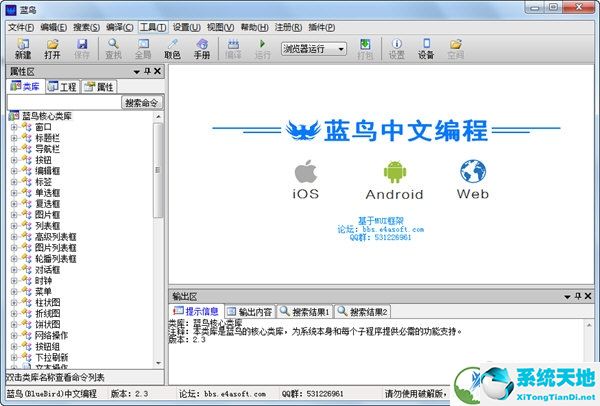Expand the 按钮 tree node
Screen dimensions: 600x406
pos(14,160)
